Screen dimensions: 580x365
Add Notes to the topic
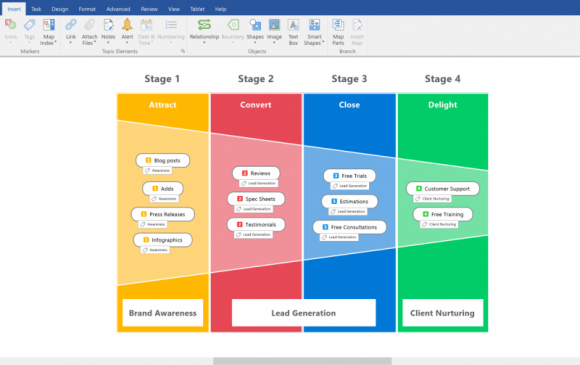click(x=108, y=30)
